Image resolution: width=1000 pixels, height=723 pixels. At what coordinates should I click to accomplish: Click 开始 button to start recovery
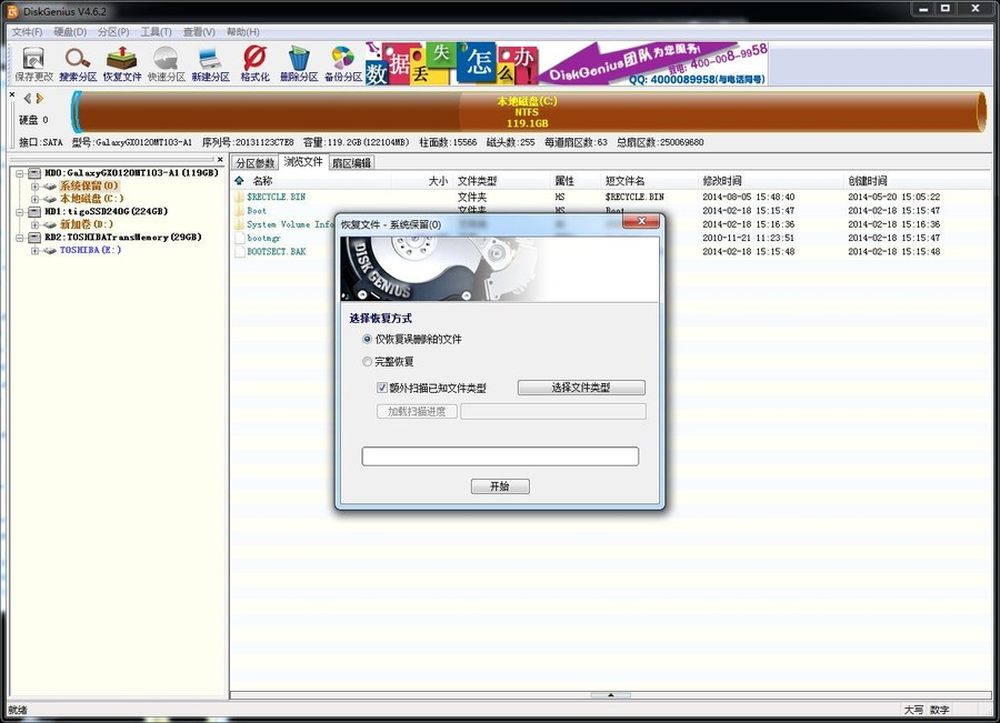pyautogui.click(x=500, y=486)
